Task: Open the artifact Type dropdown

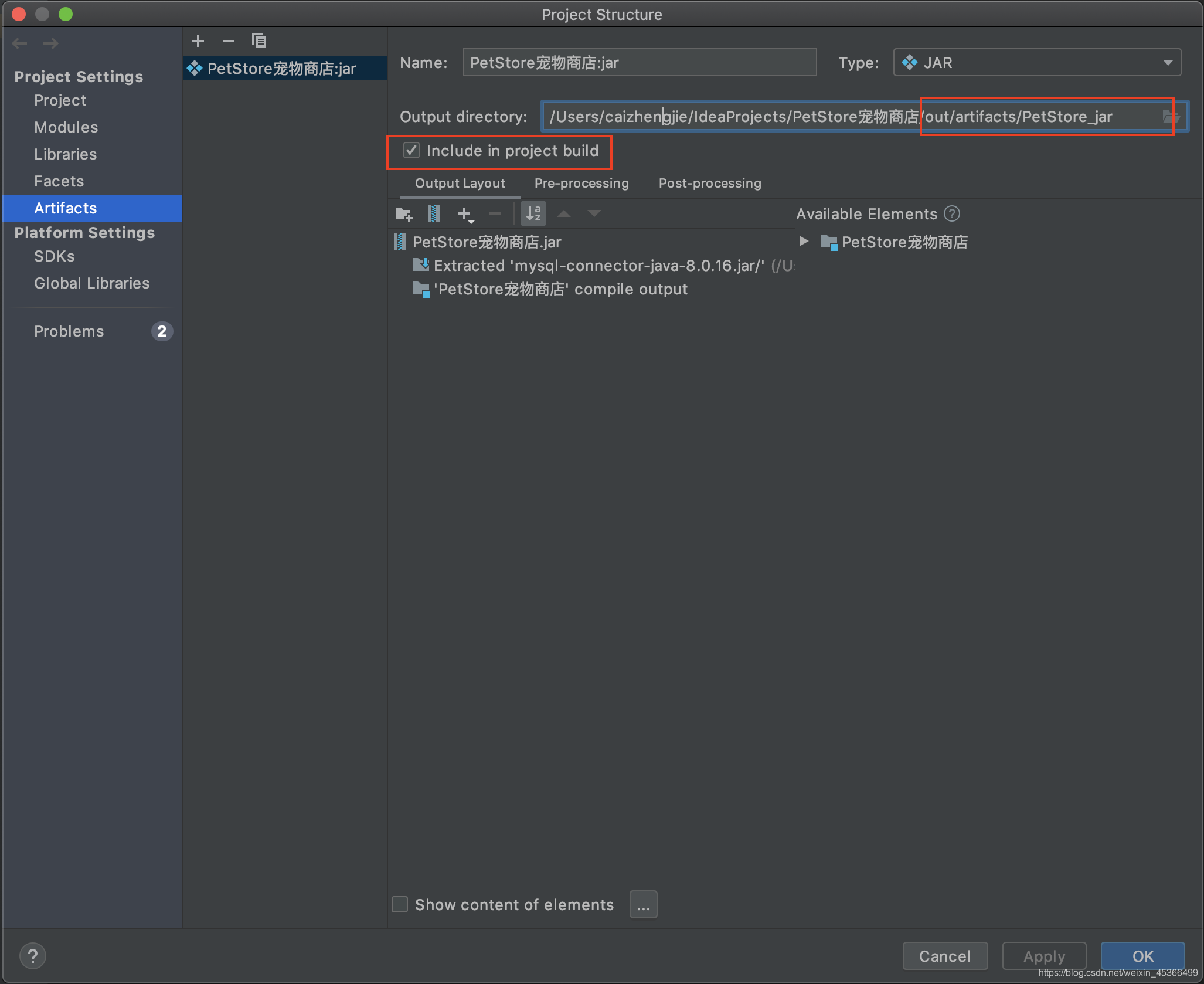Action: click(1036, 63)
